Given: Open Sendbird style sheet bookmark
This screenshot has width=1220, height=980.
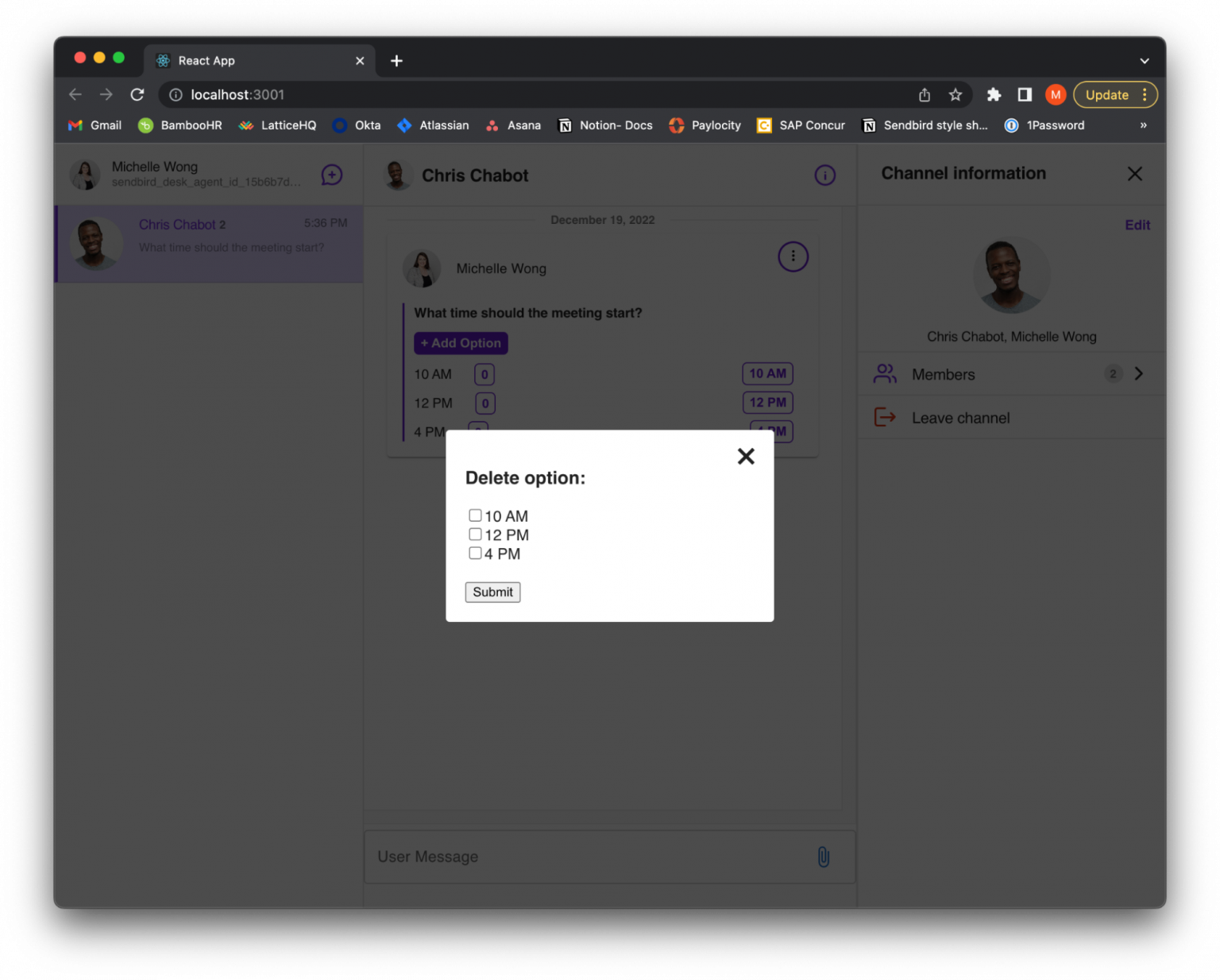Looking at the screenshot, I should (x=925, y=125).
